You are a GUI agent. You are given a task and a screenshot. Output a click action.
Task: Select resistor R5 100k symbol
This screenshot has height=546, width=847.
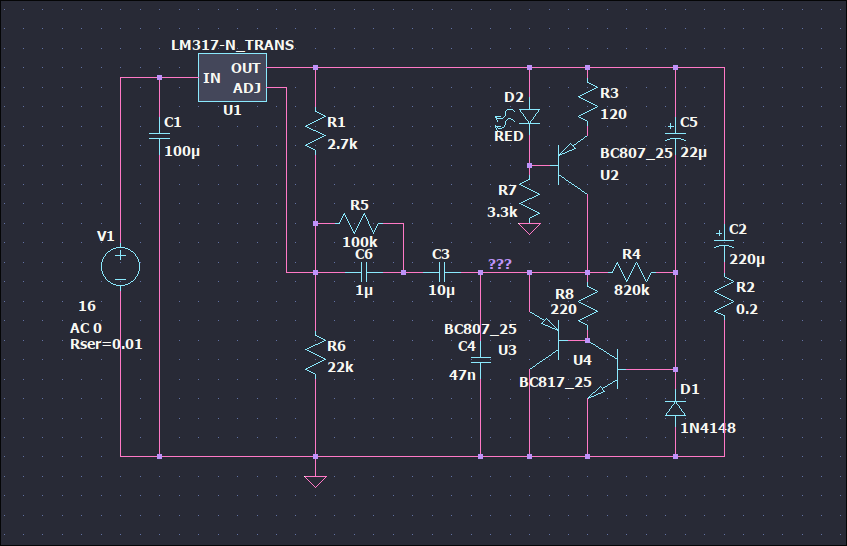359,223
